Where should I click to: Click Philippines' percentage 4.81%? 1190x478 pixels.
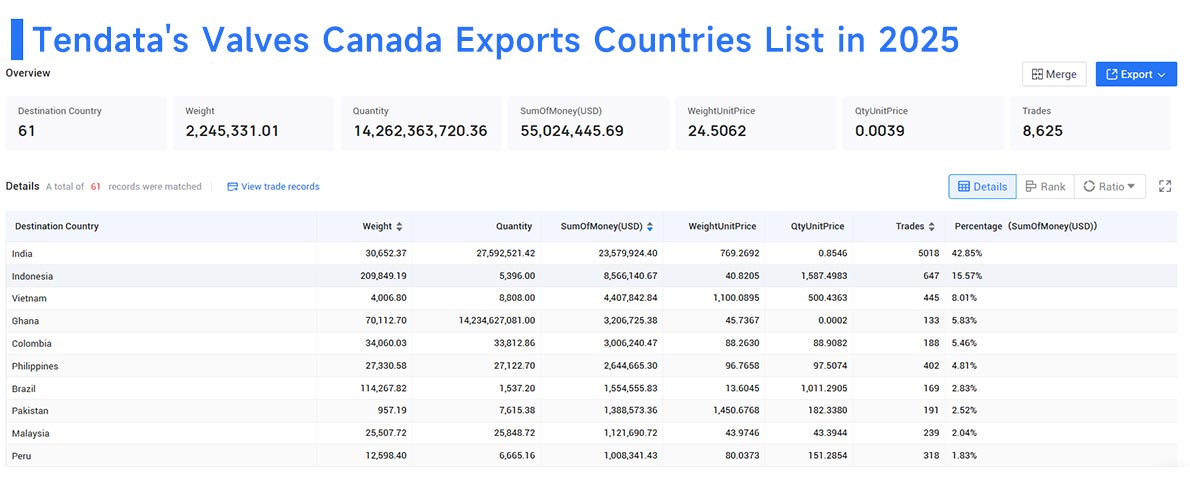[x=965, y=366]
